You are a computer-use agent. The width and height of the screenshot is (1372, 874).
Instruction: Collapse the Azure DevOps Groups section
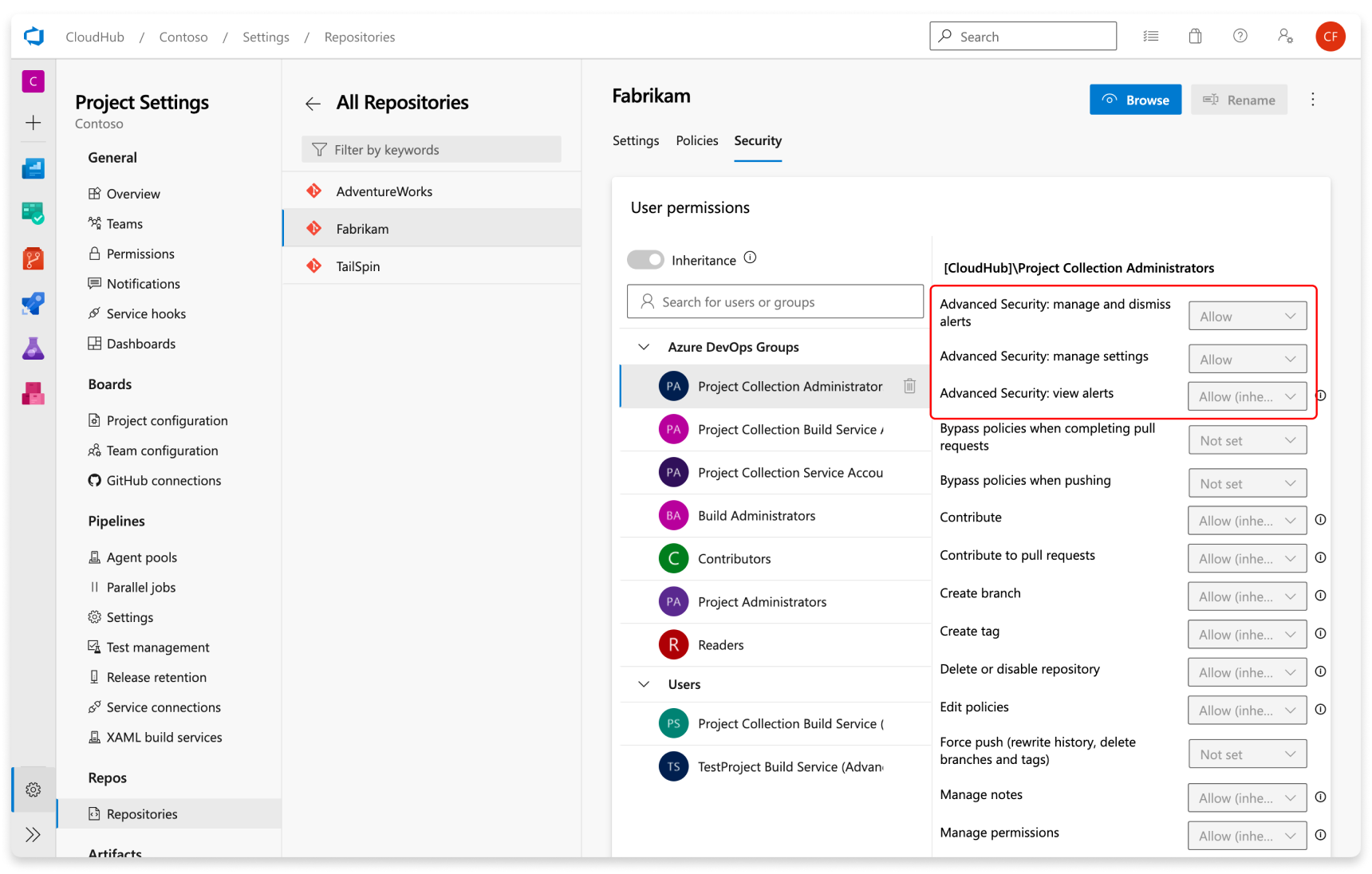coord(644,347)
